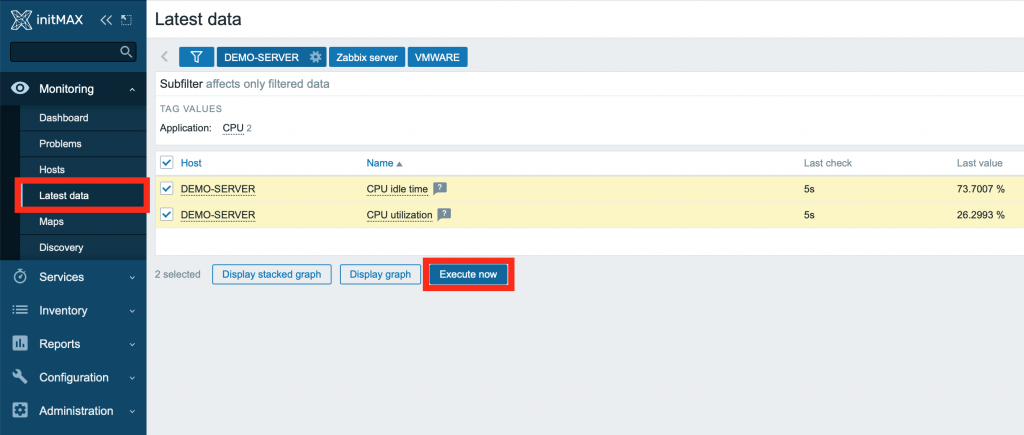Sort the table by Name column
The height and width of the screenshot is (435, 1024).
click(380, 163)
